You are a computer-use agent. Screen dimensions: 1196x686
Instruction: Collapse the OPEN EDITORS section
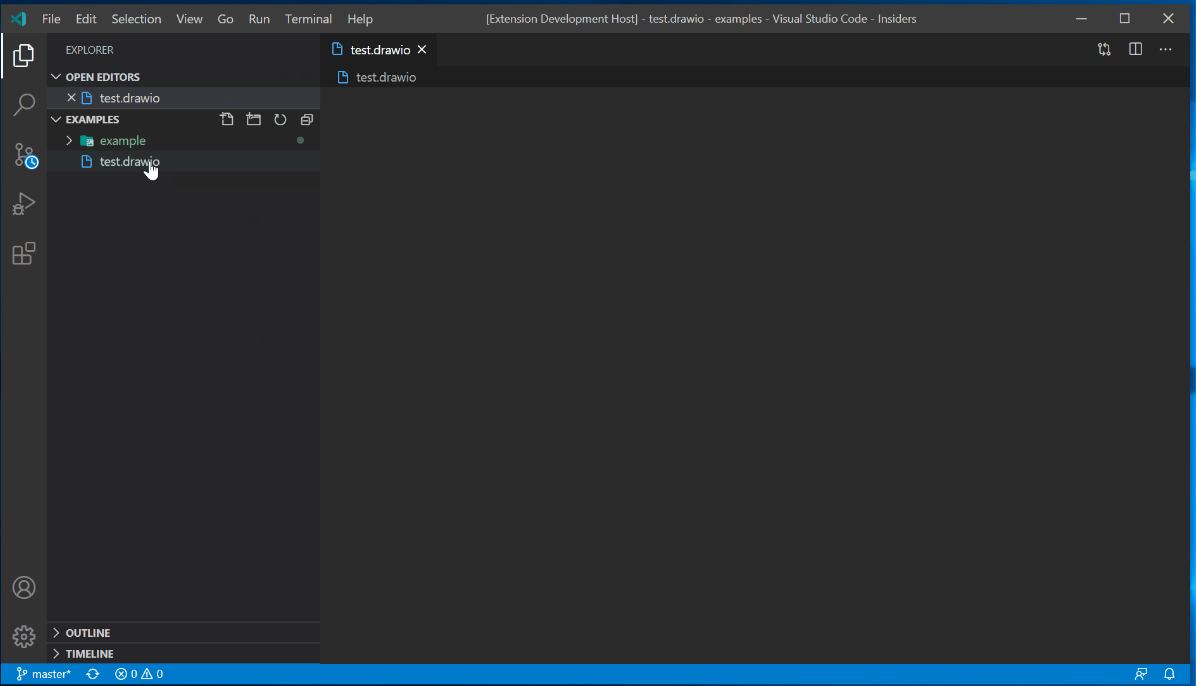[x=56, y=76]
